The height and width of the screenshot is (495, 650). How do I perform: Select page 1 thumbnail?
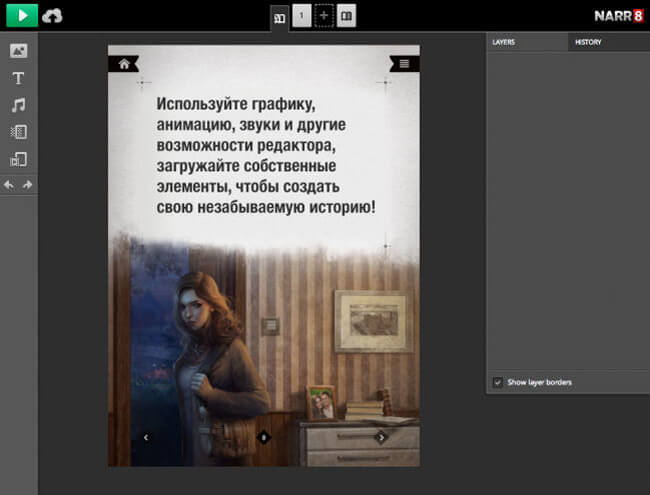[302, 16]
